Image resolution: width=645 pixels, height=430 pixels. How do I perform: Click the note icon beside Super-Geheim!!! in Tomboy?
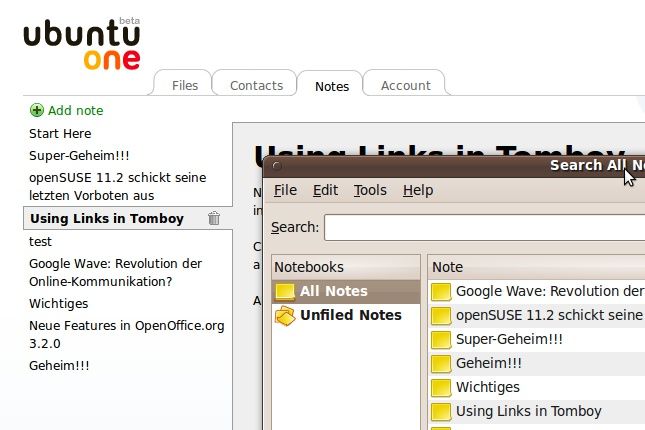pos(441,340)
